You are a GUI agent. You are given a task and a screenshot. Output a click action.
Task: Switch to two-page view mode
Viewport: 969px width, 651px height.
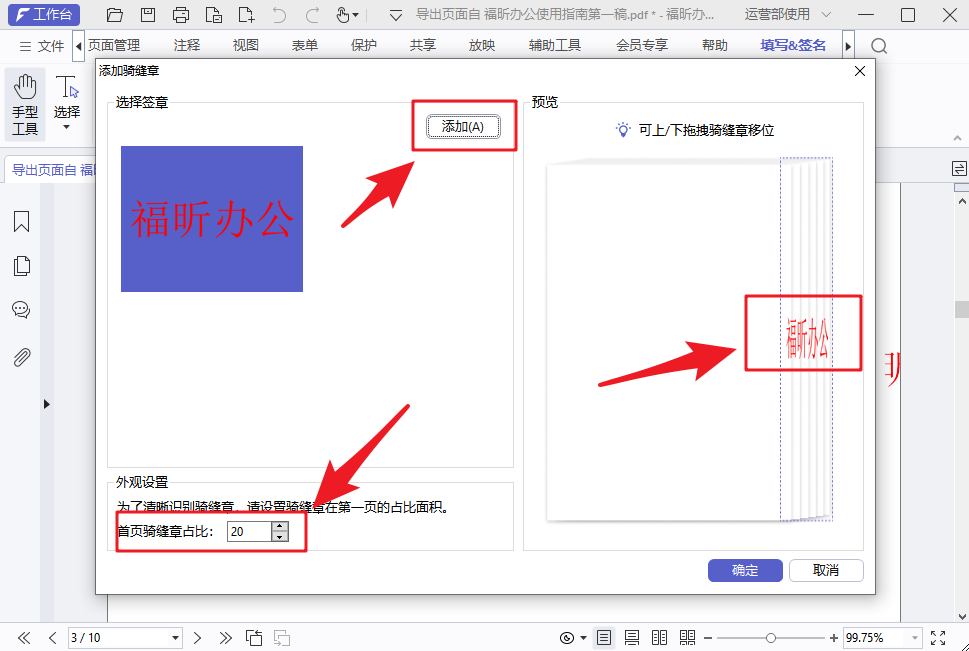pos(660,637)
